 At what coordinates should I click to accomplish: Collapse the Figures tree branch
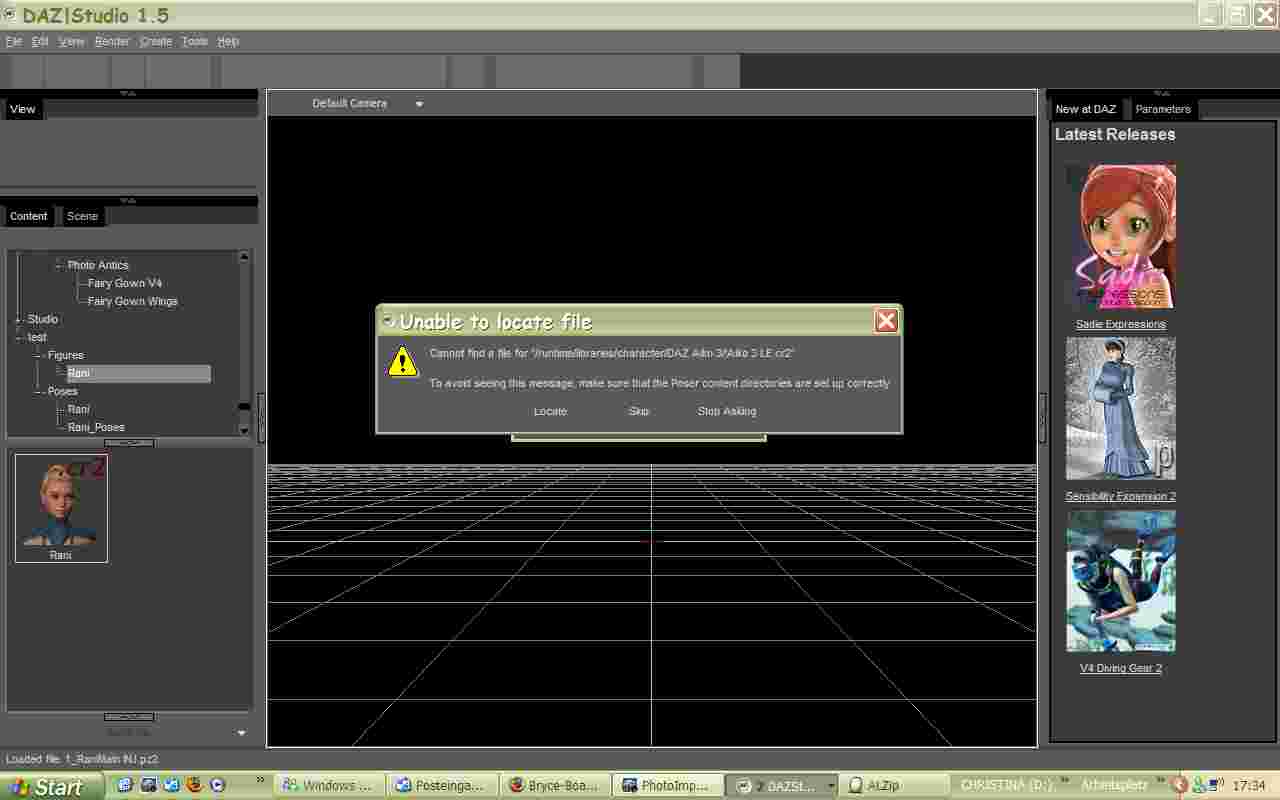[39, 355]
